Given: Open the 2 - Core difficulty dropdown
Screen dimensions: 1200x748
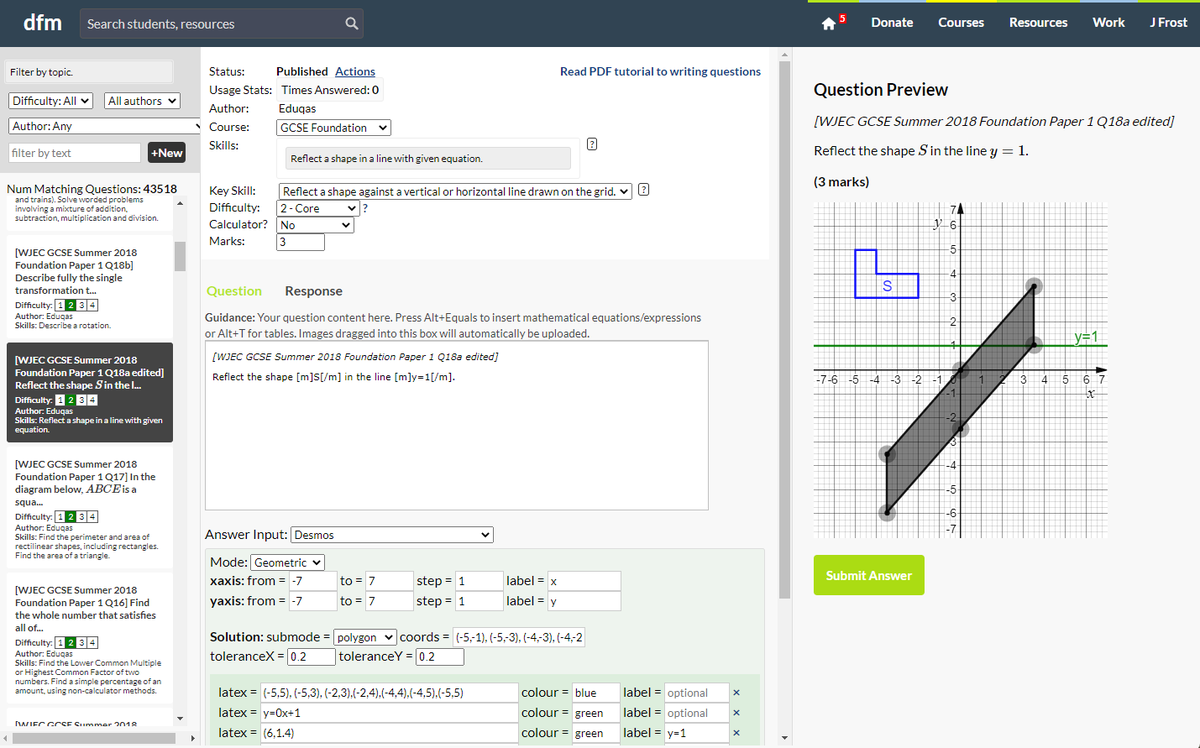Looking at the screenshot, I should (x=318, y=208).
